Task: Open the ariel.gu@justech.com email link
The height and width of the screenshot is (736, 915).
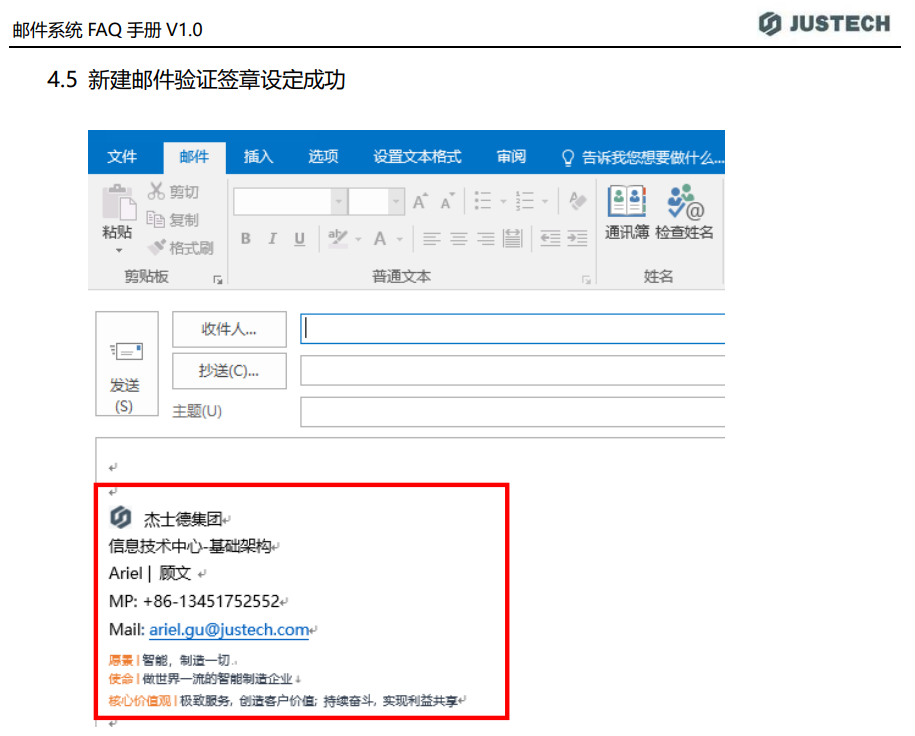Action: click(x=229, y=630)
